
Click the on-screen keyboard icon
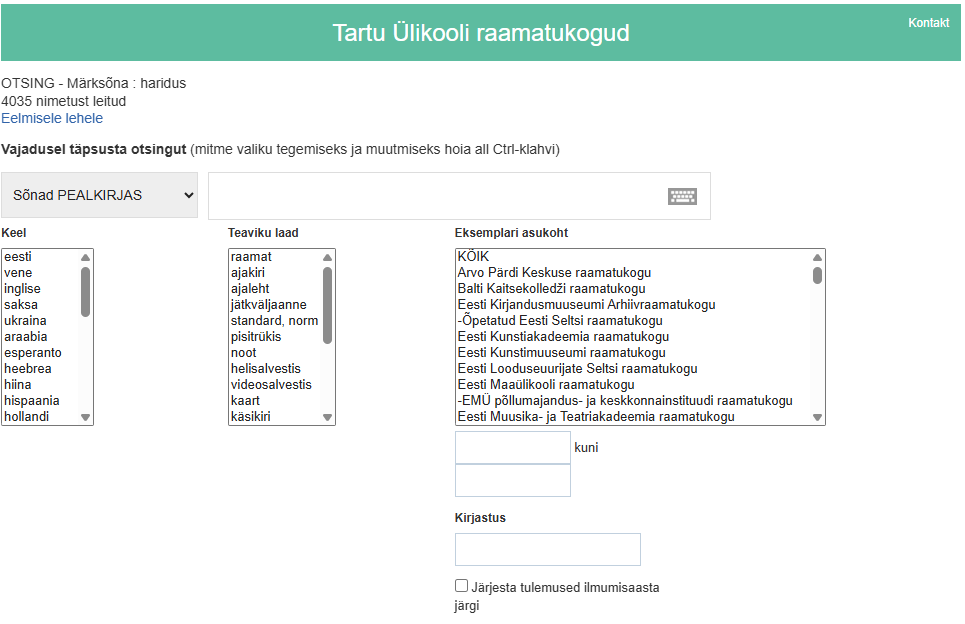click(x=682, y=196)
